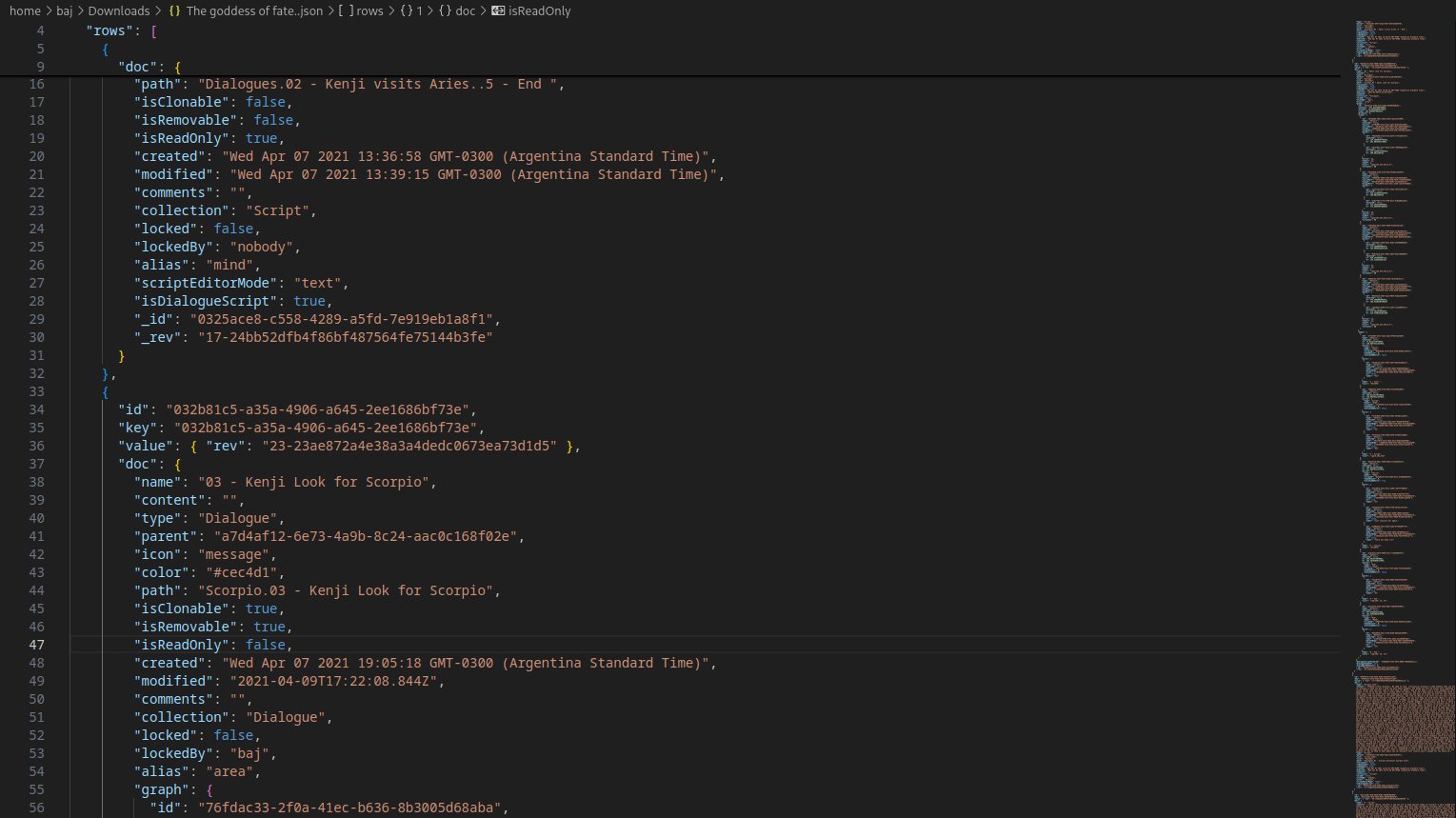Image resolution: width=1456 pixels, height=818 pixels.
Task: Open the "doc" breadcrumb dropdown
Action: (464, 10)
